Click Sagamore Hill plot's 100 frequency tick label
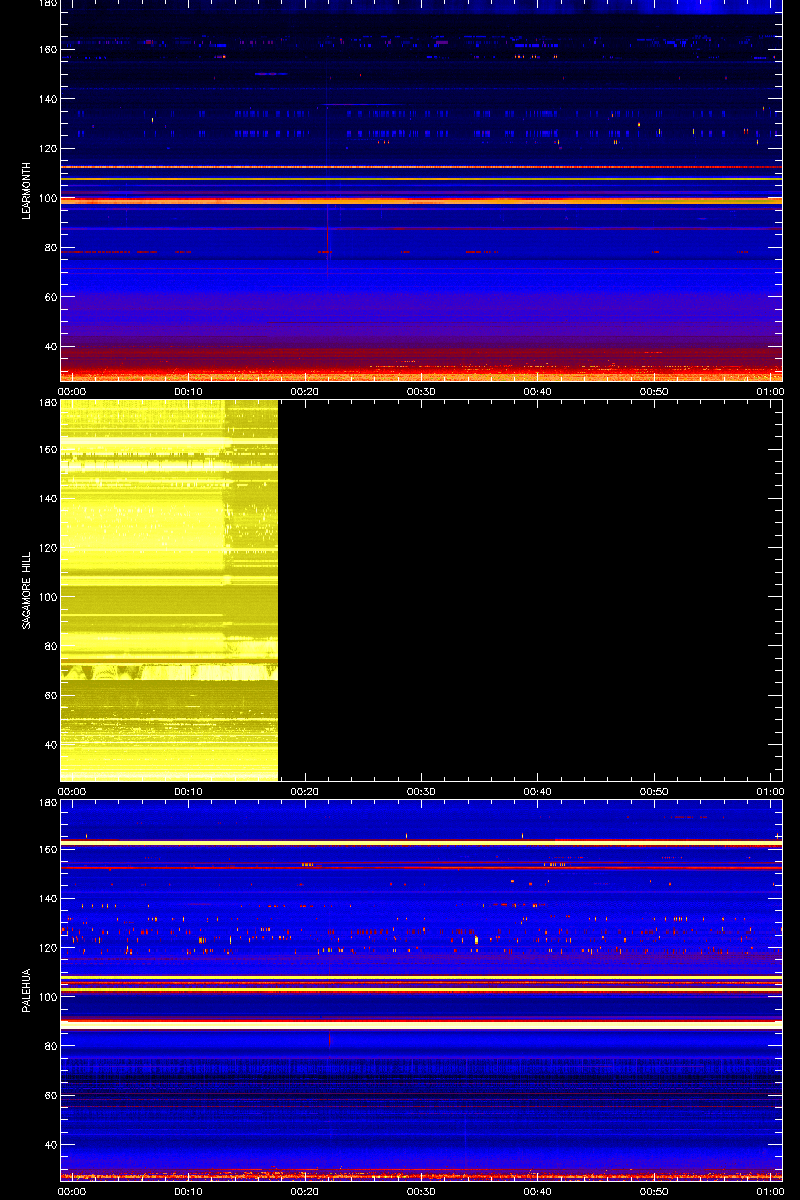This screenshot has width=800, height=1200. (46, 598)
